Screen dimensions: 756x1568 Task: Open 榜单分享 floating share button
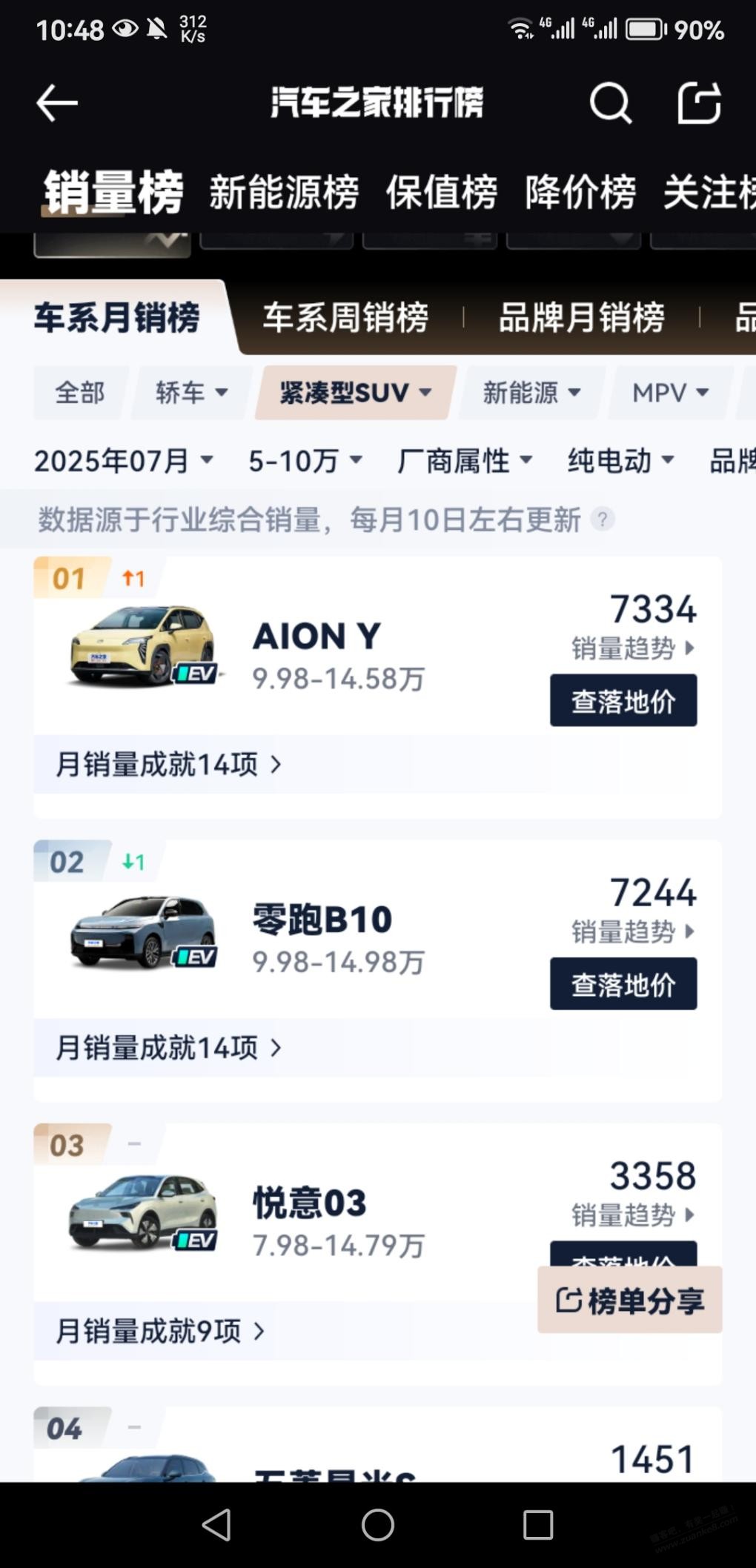[630, 1300]
